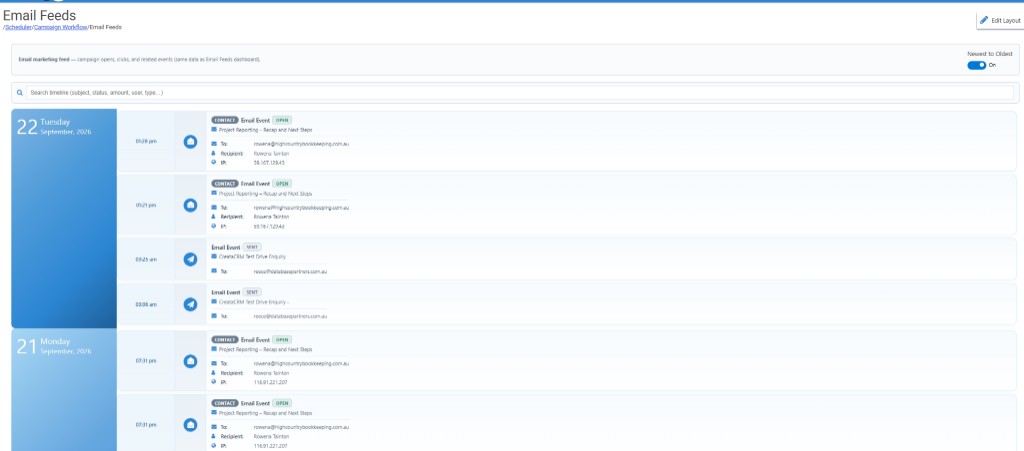The width and height of the screenshot is (1024, 451).
Task: Click the 01:28 pm timestamp
Action: 146,141
